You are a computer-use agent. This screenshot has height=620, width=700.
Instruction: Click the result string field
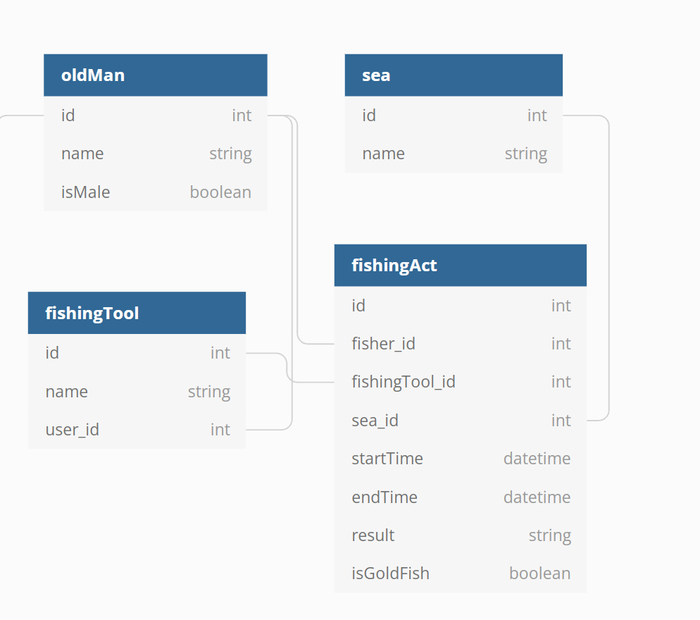pyautogui.click(x=460, y=535)
